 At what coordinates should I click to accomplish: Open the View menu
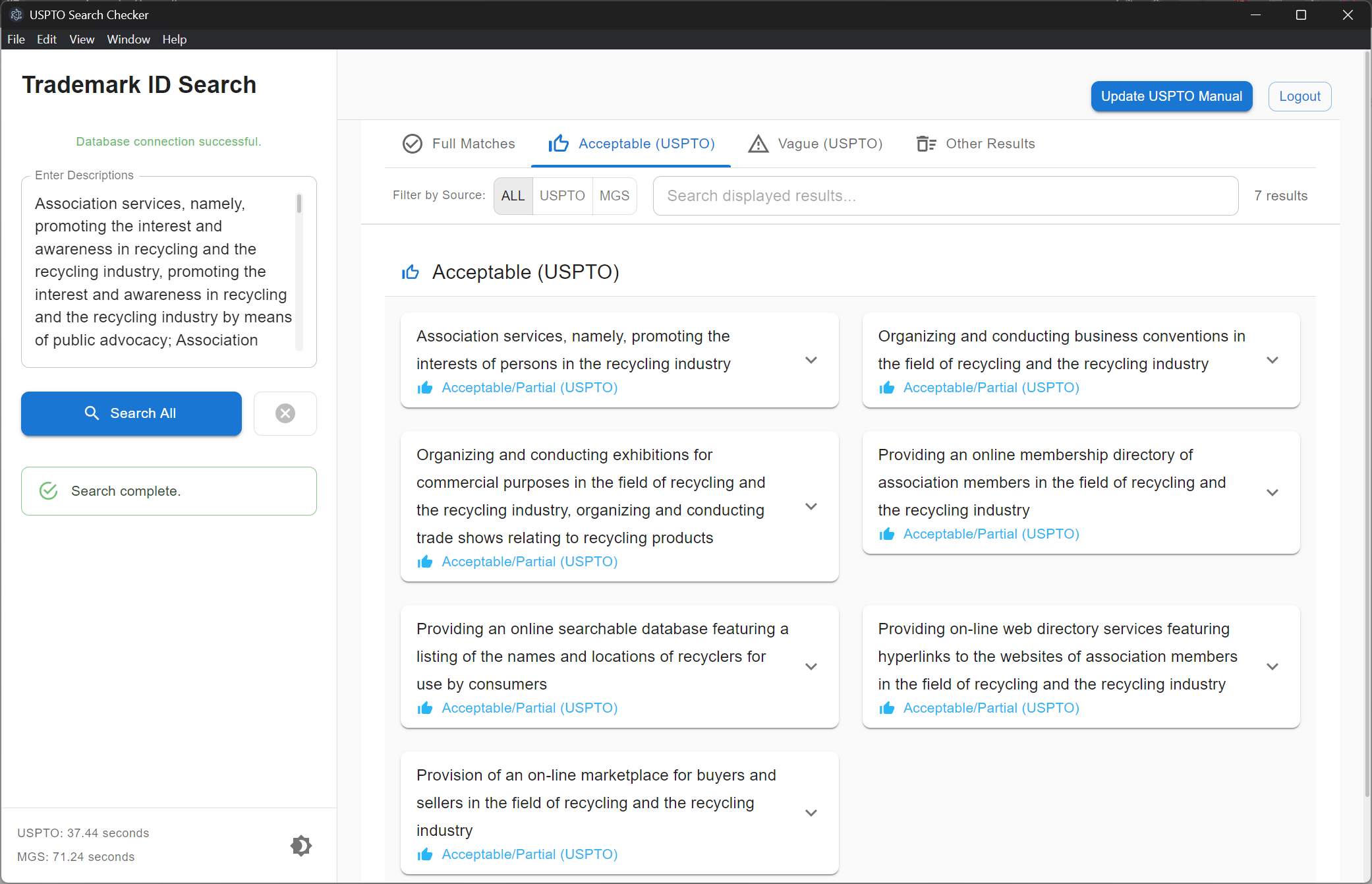(x=82, y=40)
